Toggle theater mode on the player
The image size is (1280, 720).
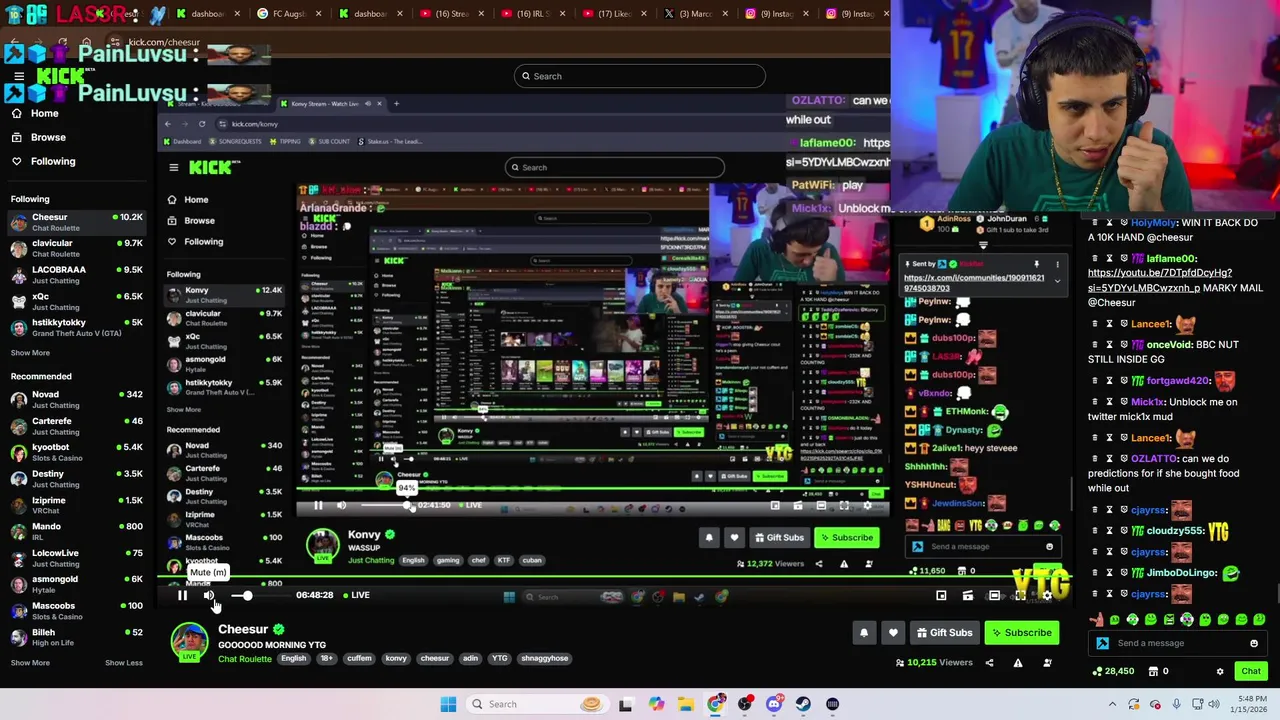[x=994, y=596]
